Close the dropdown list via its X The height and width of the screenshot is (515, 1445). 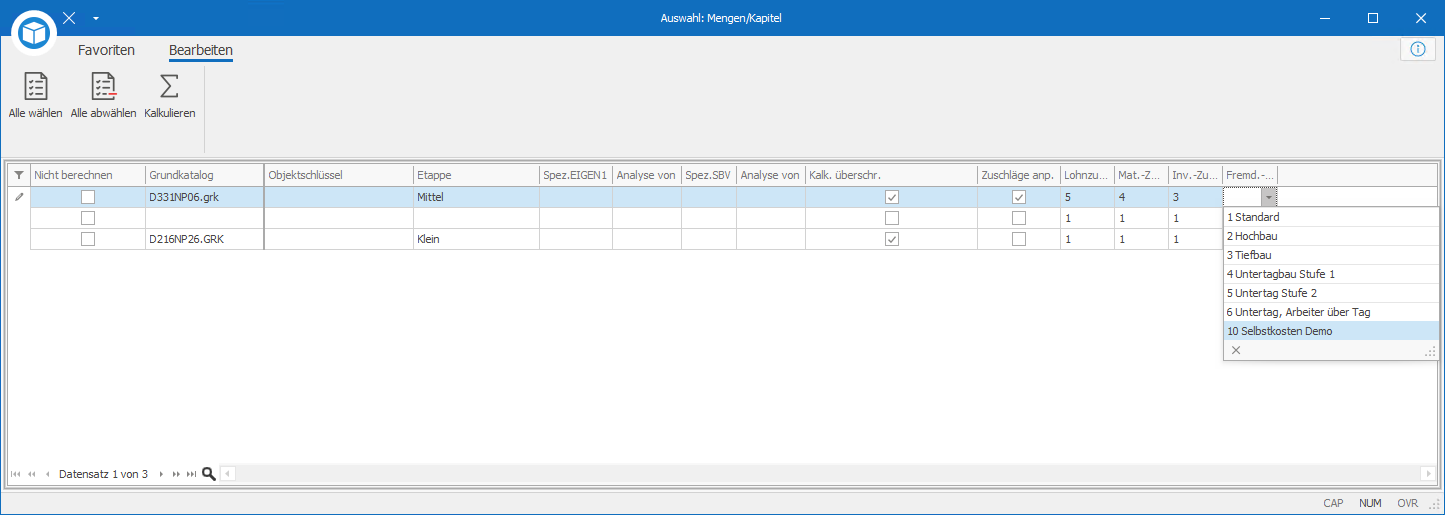click(x=1236, y=350)
